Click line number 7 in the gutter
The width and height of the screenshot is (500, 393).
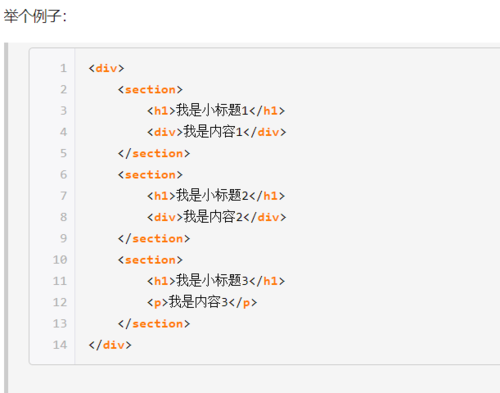(63, 196)
